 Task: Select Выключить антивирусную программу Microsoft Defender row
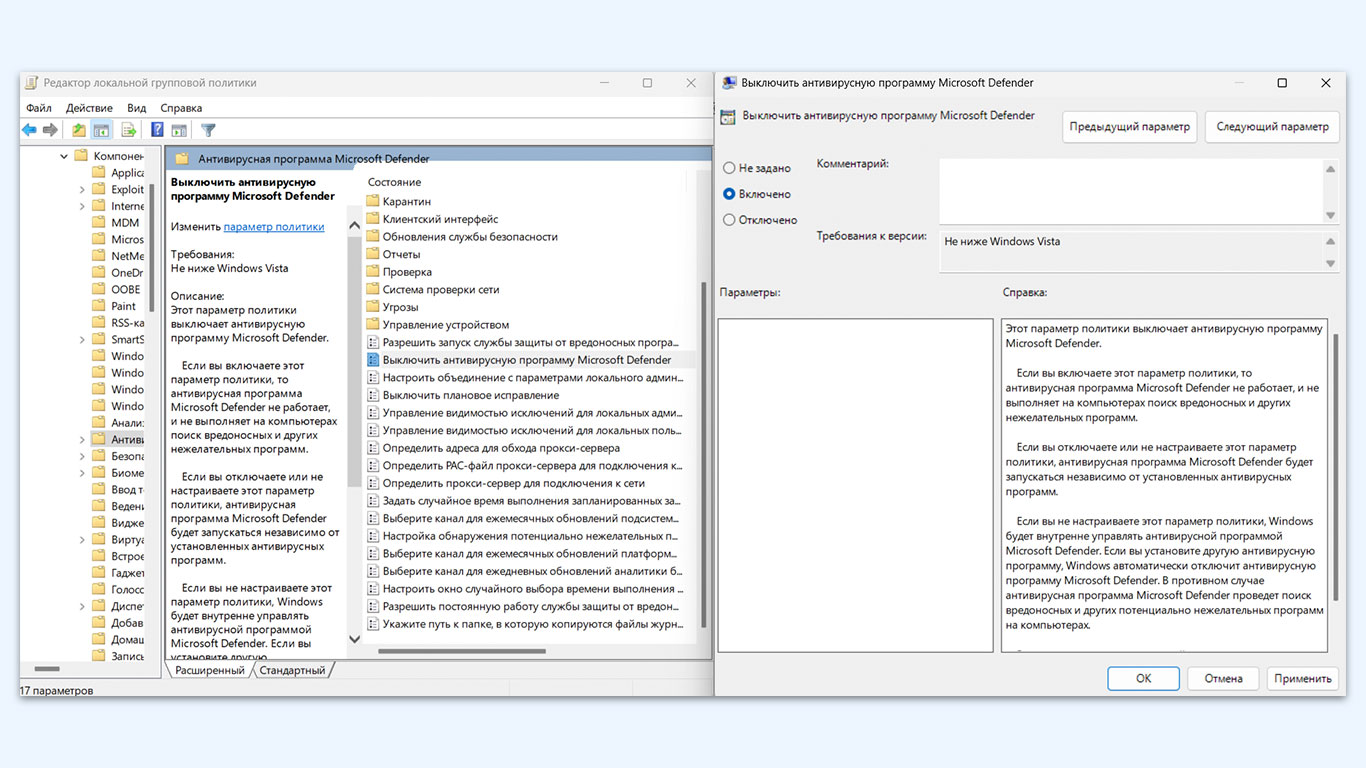[x=527, y=360]
